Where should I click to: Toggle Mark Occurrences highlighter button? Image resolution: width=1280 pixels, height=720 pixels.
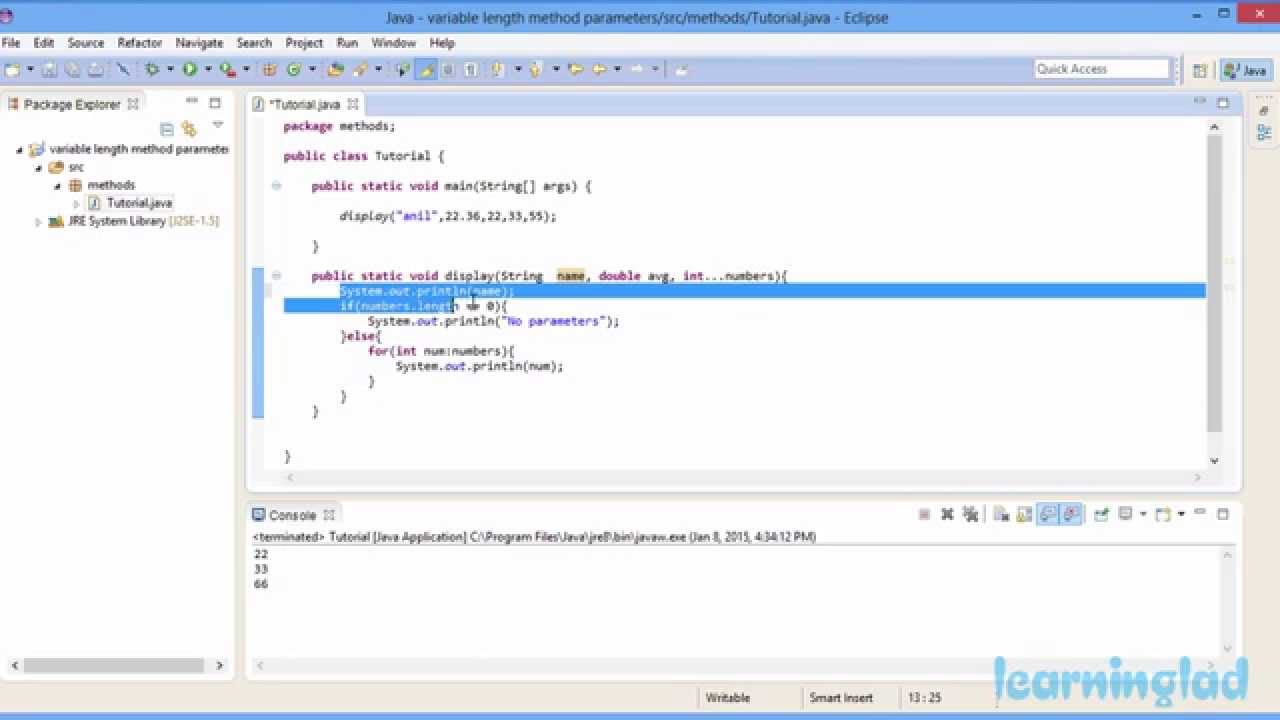[426, 69]
